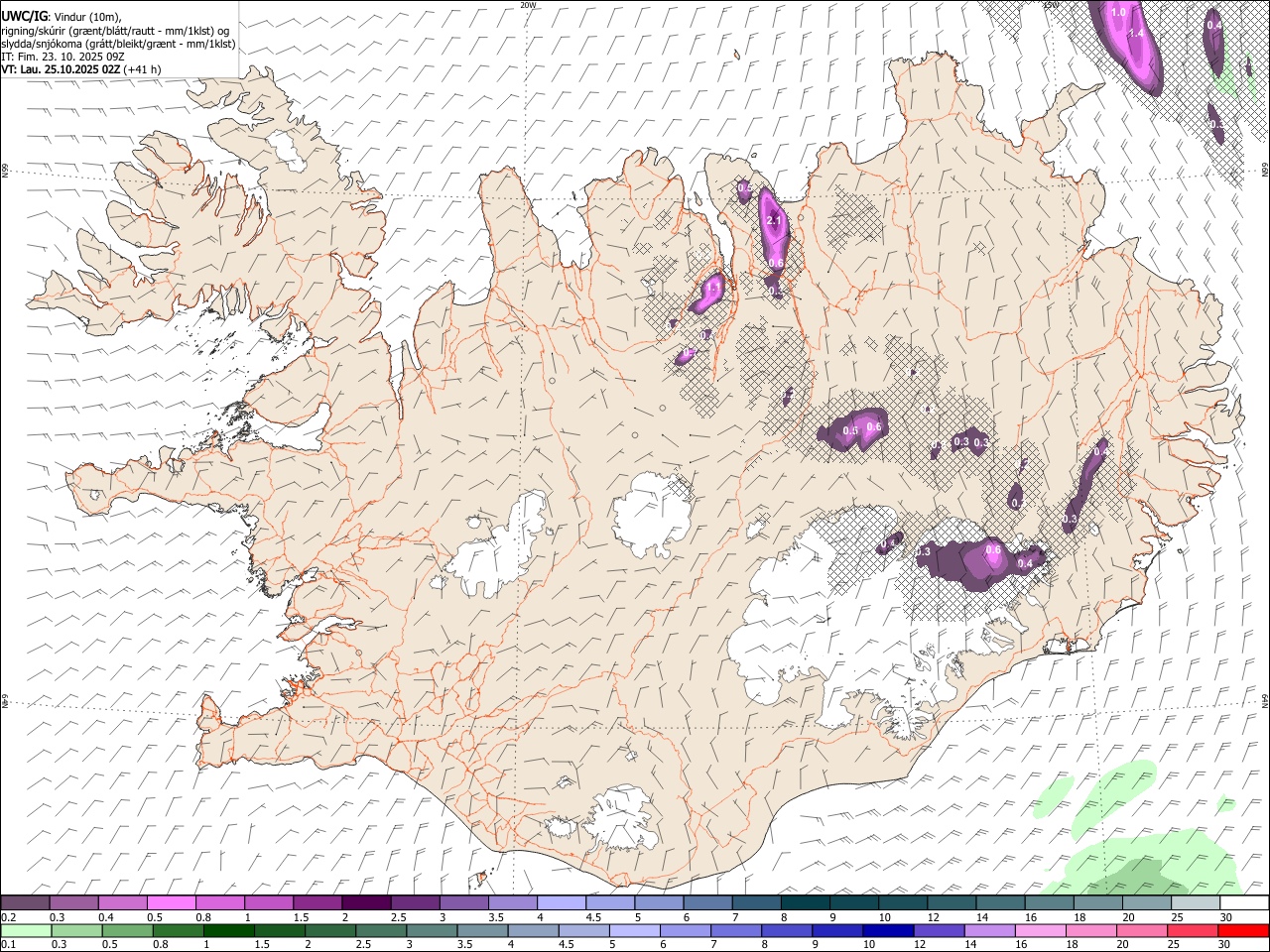The width and height of the screenshot is (1270, 952).
Task: Pick the light periwinkle 5 swatch, rain scale
Action: point(634,930)
